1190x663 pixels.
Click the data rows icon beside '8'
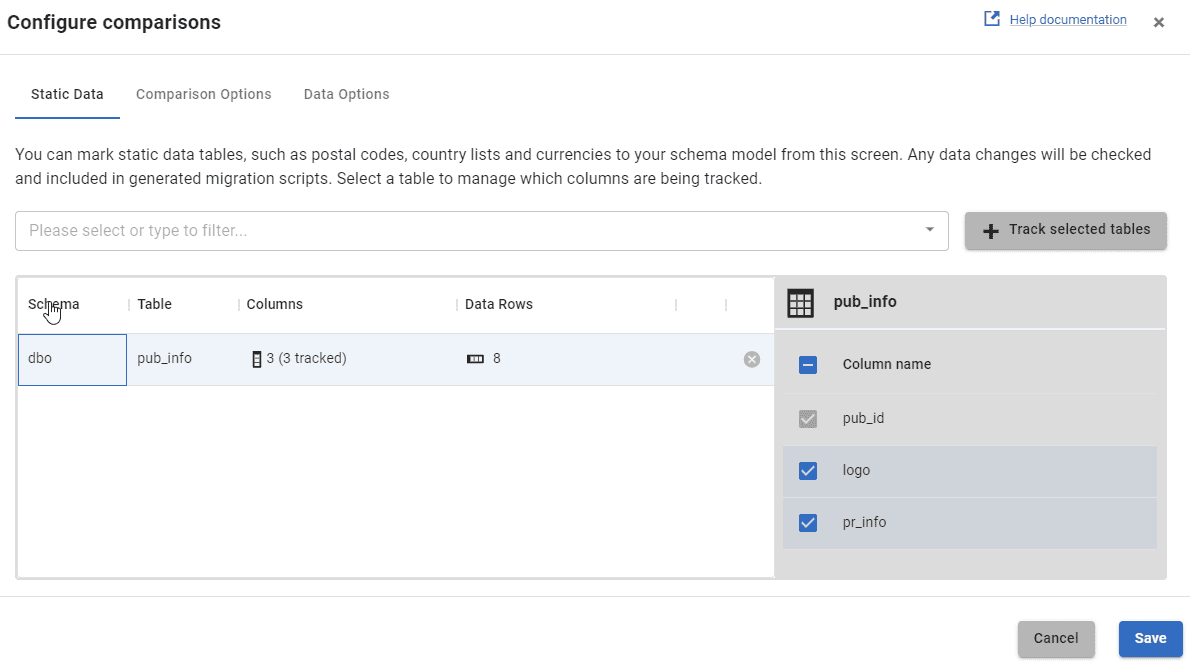point(475,359)
